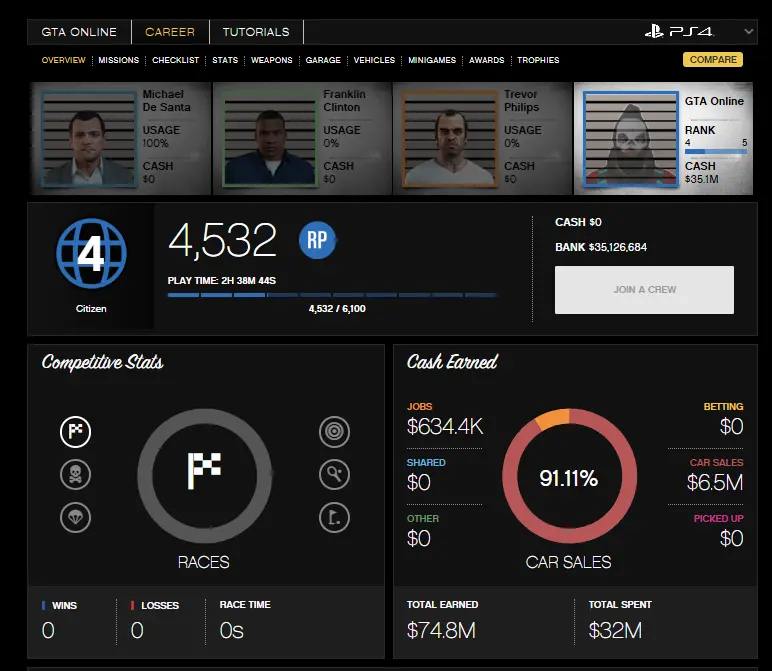Viewport: 772px width, 671px height.
Task: Select Michael De Santa character card
Action: point(120,138)
